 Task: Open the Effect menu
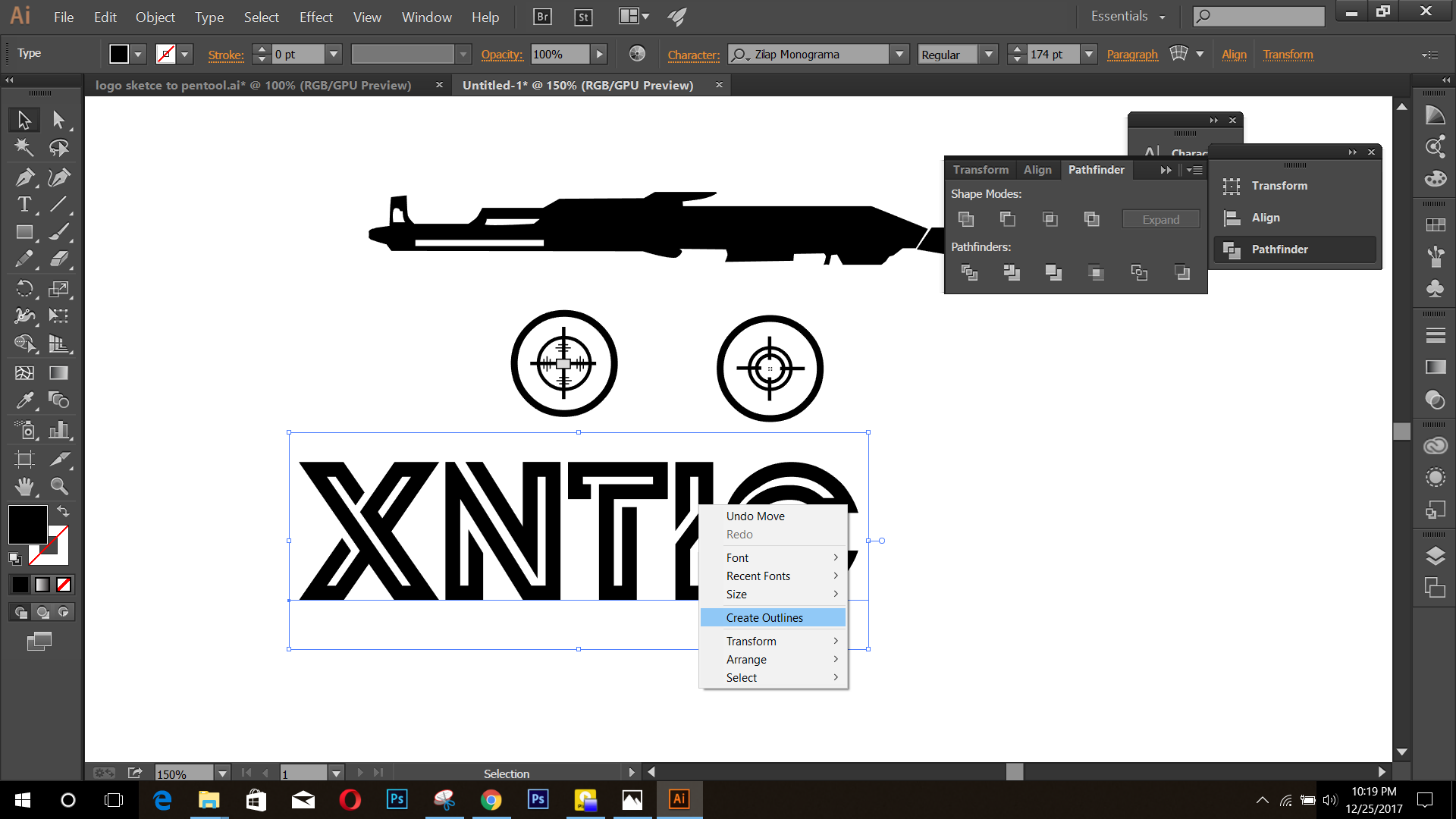coord(316,17)
